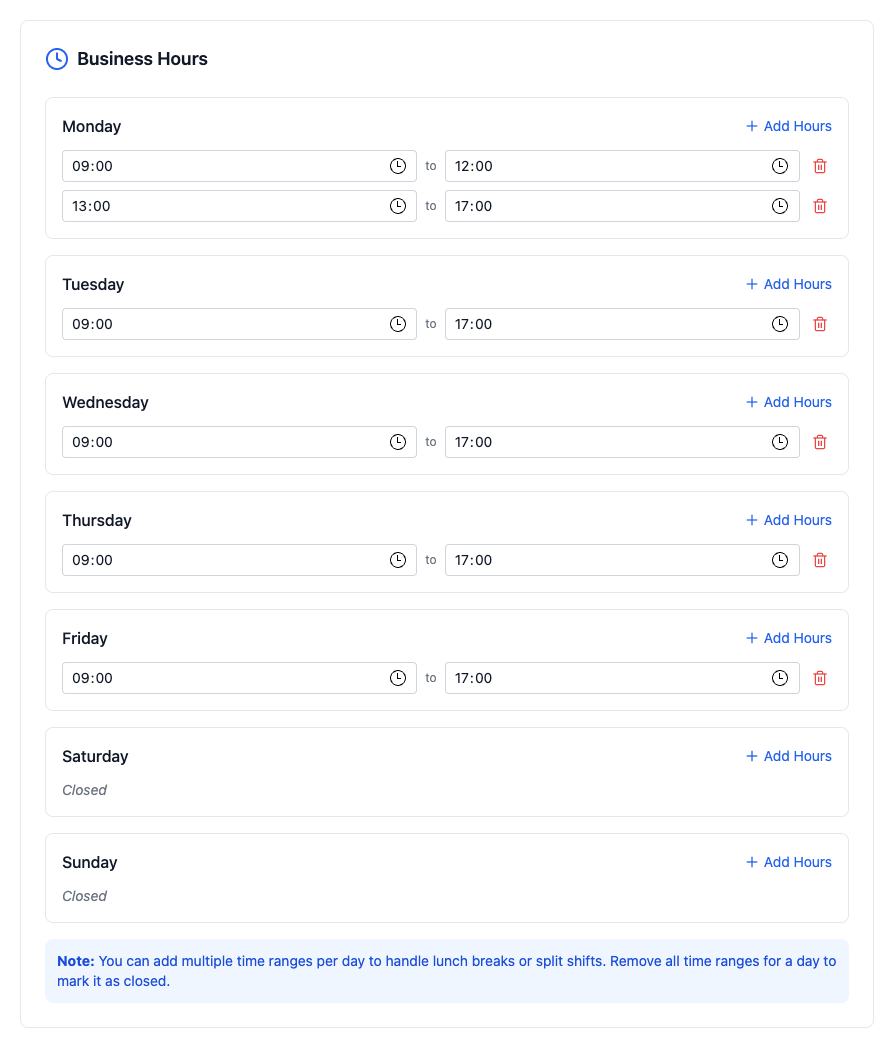Viewport: 894px width, 1048px height.
Task: Click the Business Hours clock icon
Action: click(57, 59)
